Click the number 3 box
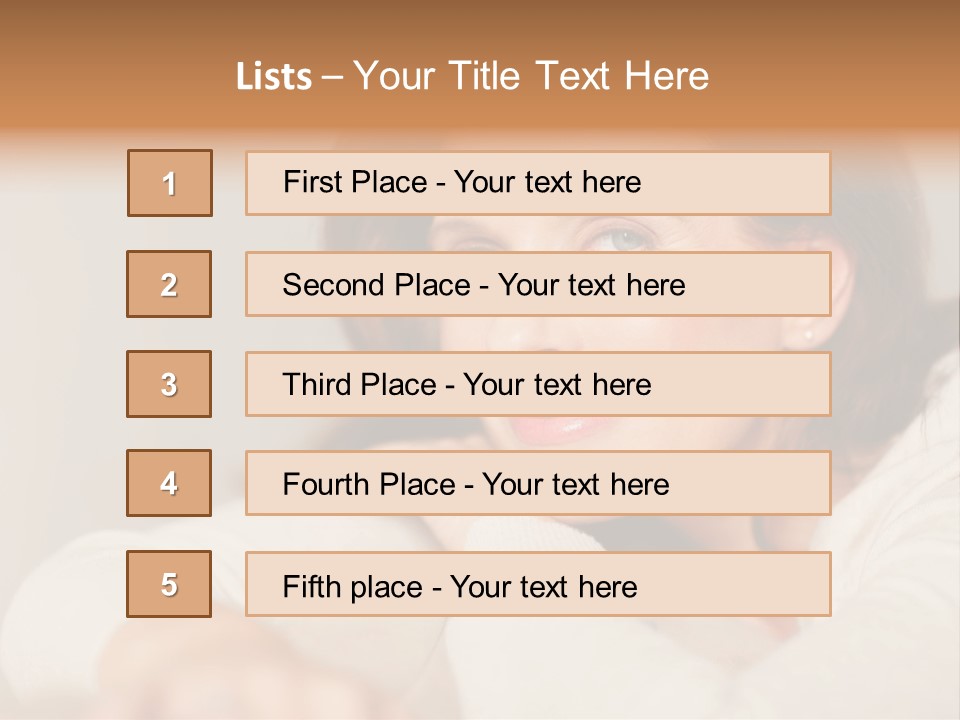960x720 pixels. pyautogui.click(x=169, y=384)
